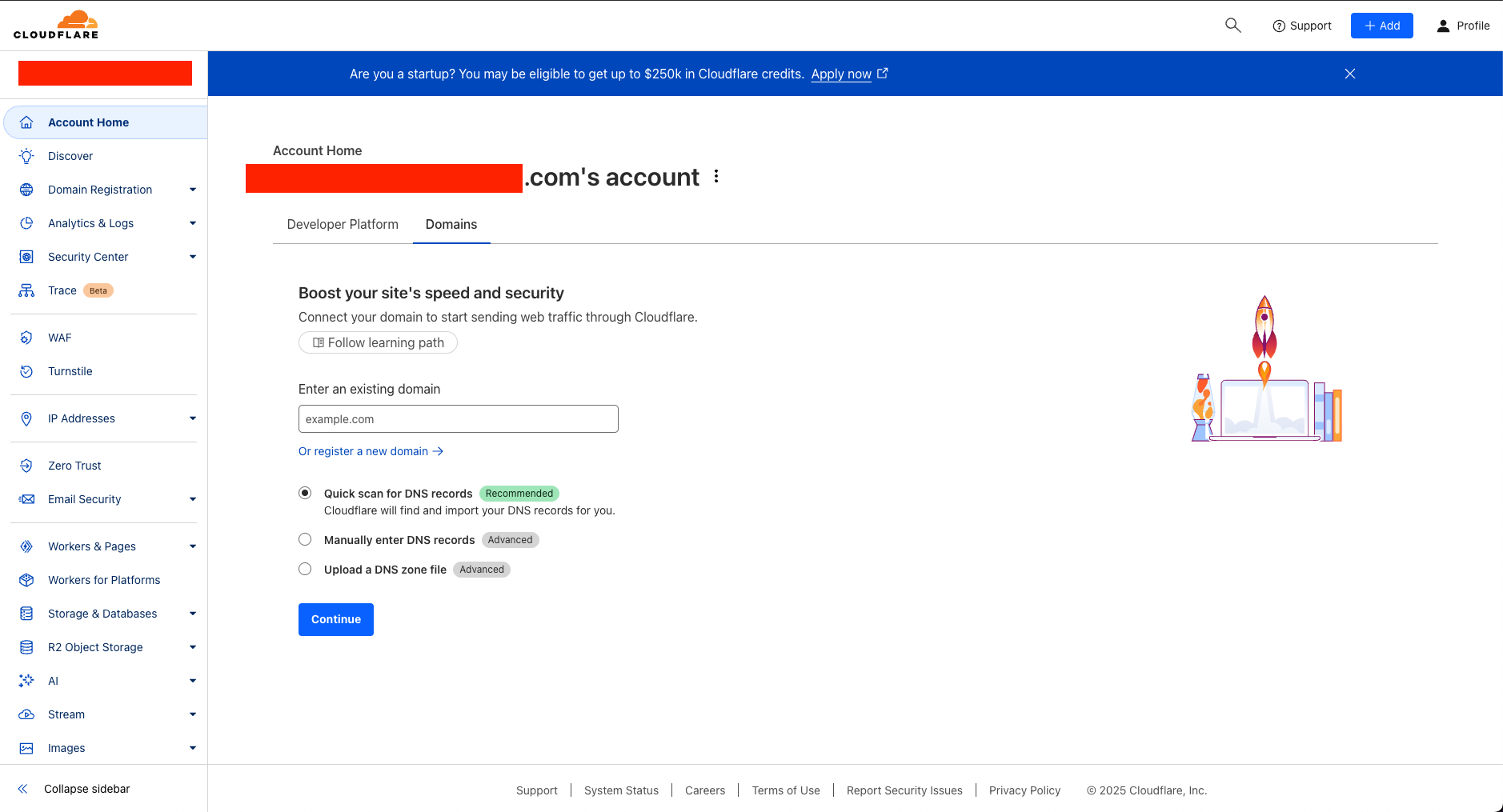The height and width of the screenshot is (812, 1503).
Task: Click the Discover lightbulb icon
Action: [x=26, y=156]
